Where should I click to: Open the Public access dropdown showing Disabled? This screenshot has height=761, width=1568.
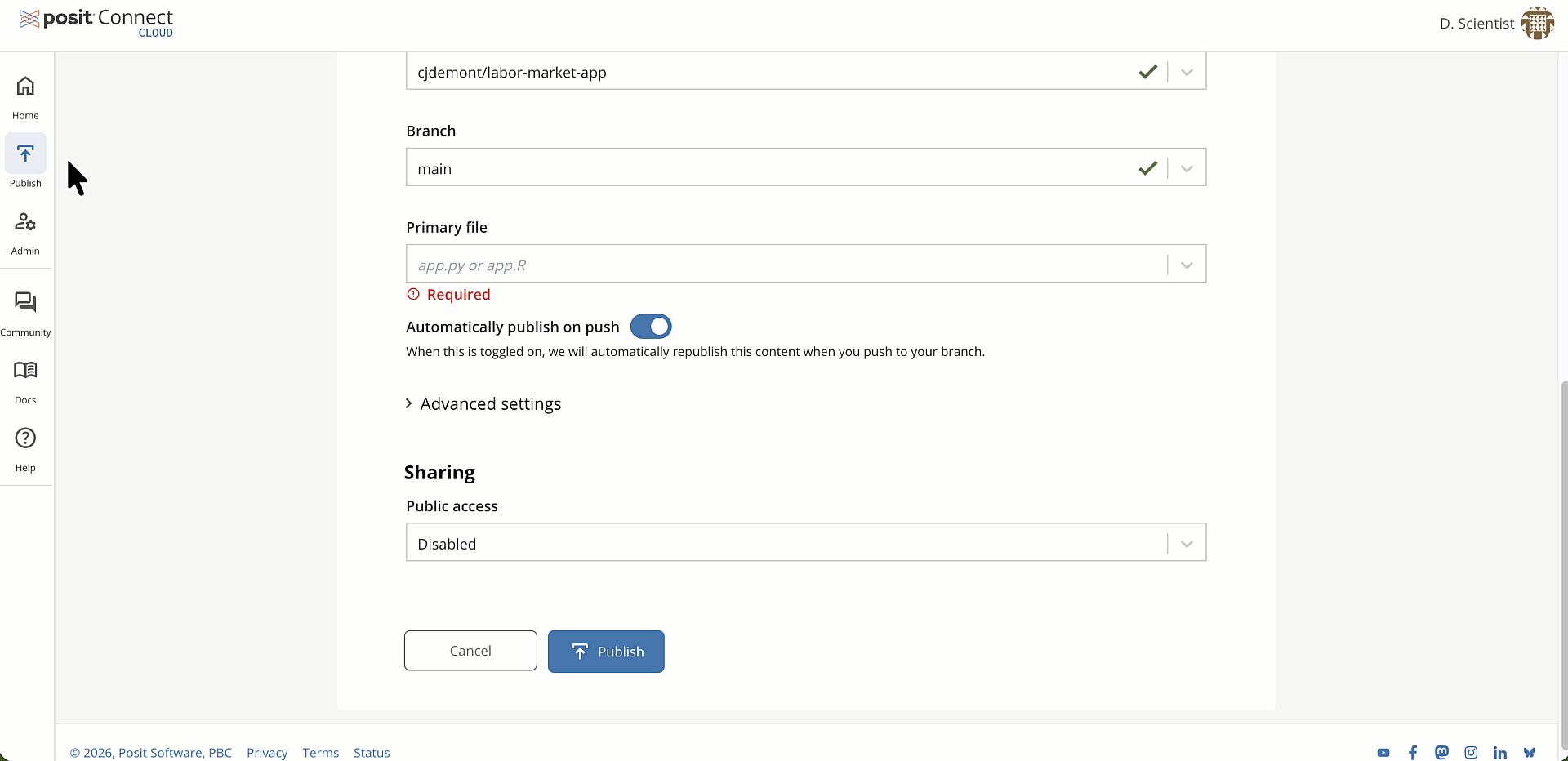point(1186,542)
